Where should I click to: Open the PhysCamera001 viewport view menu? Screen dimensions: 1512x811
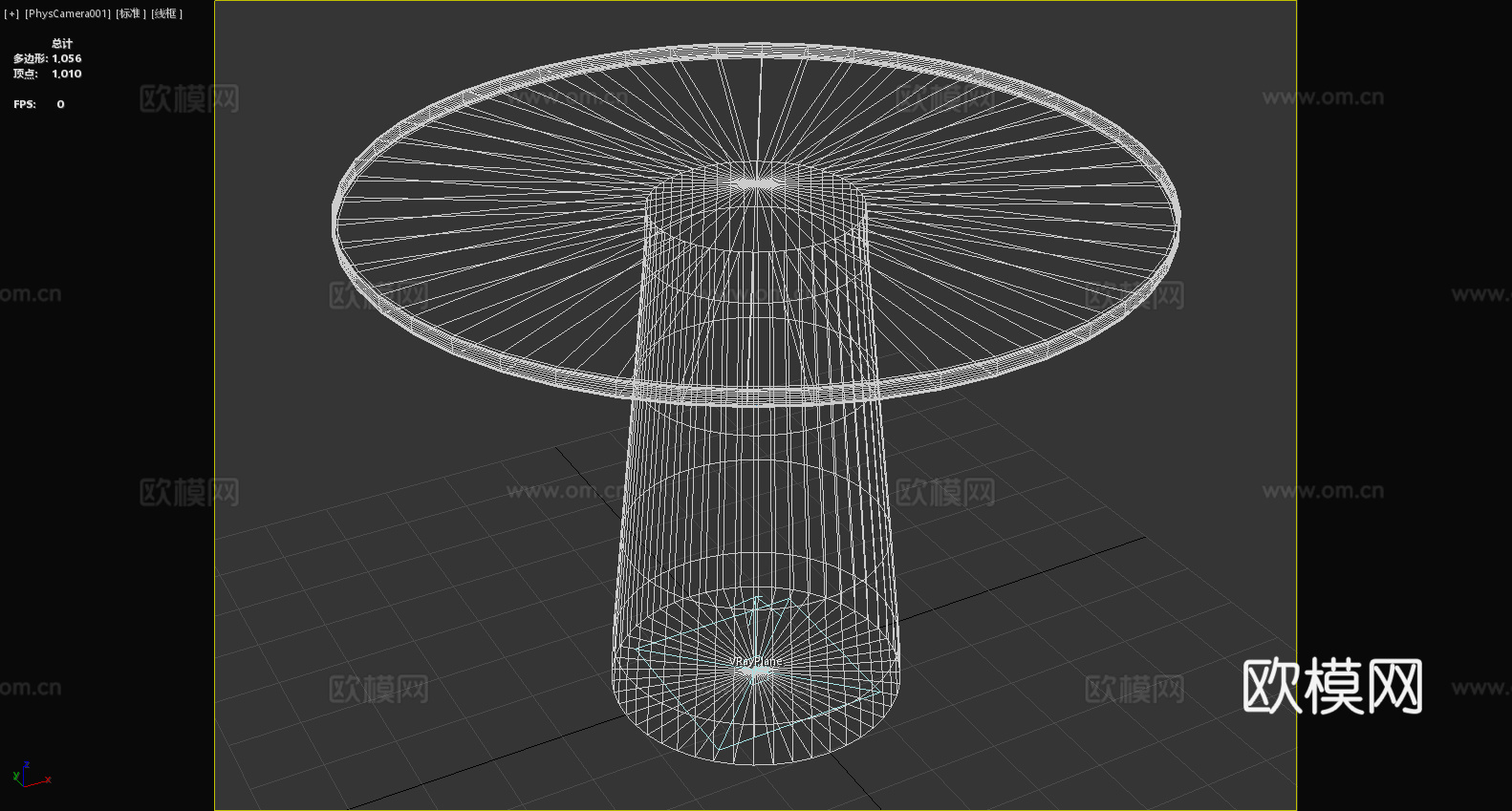[68, 13]
